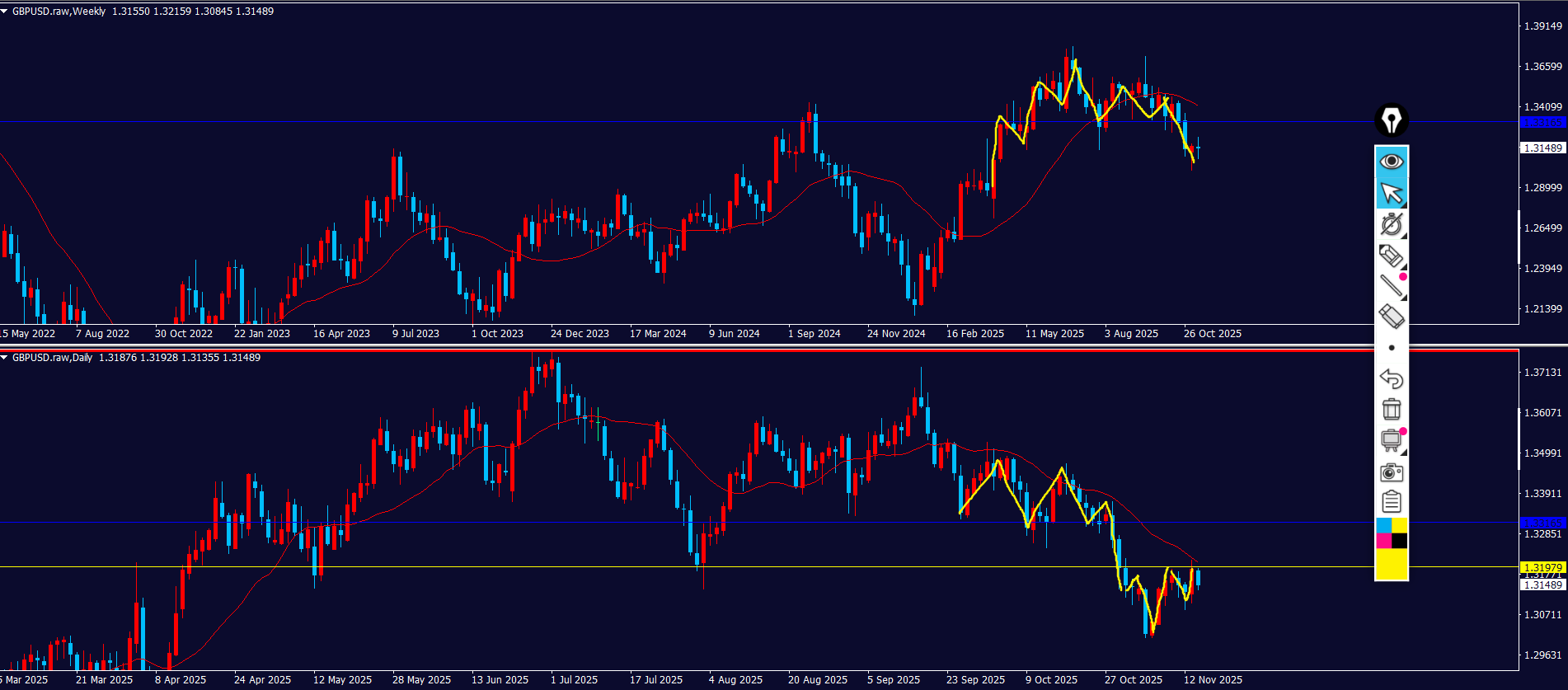Take a screenshot with the camera icon
Image resolution: width=1568 pixels, height=690 pixels.
click(1392, 472)
